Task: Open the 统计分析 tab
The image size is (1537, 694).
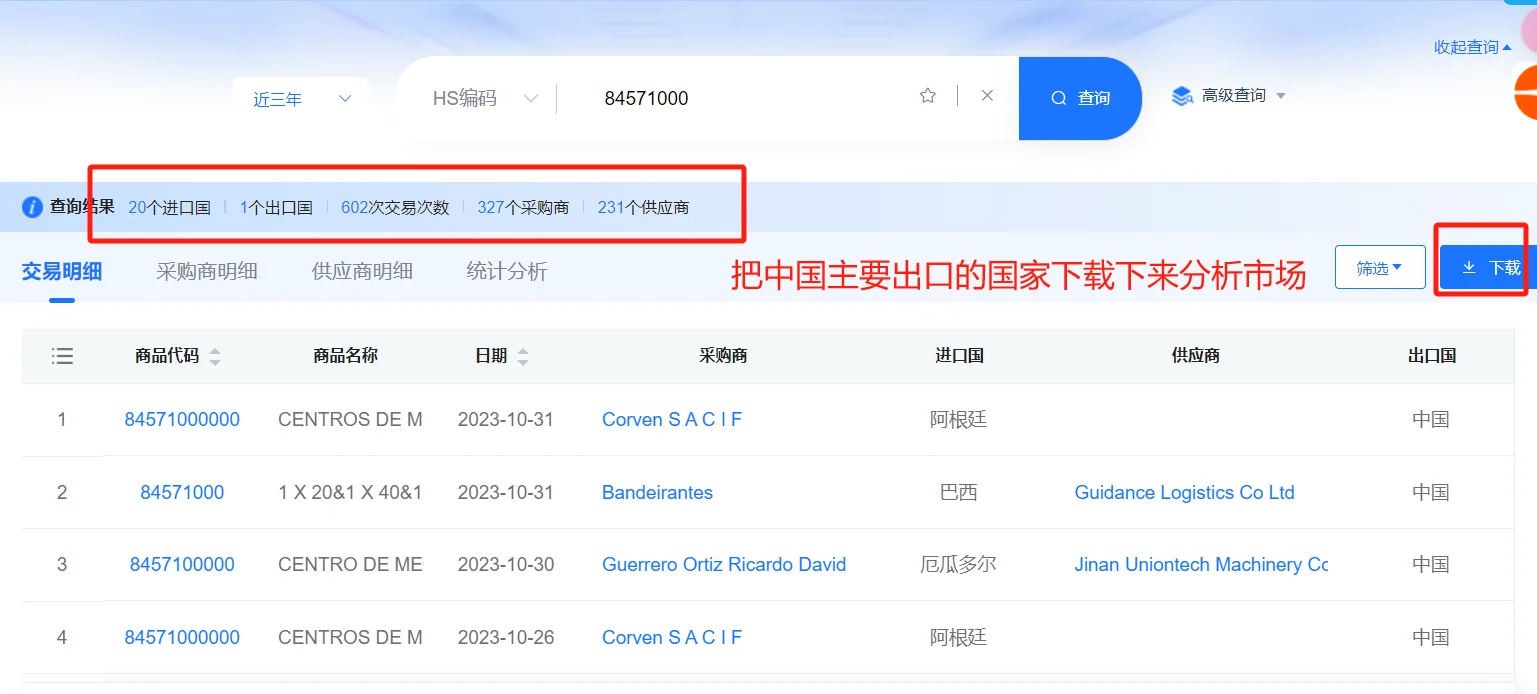Action: (506, 270)
